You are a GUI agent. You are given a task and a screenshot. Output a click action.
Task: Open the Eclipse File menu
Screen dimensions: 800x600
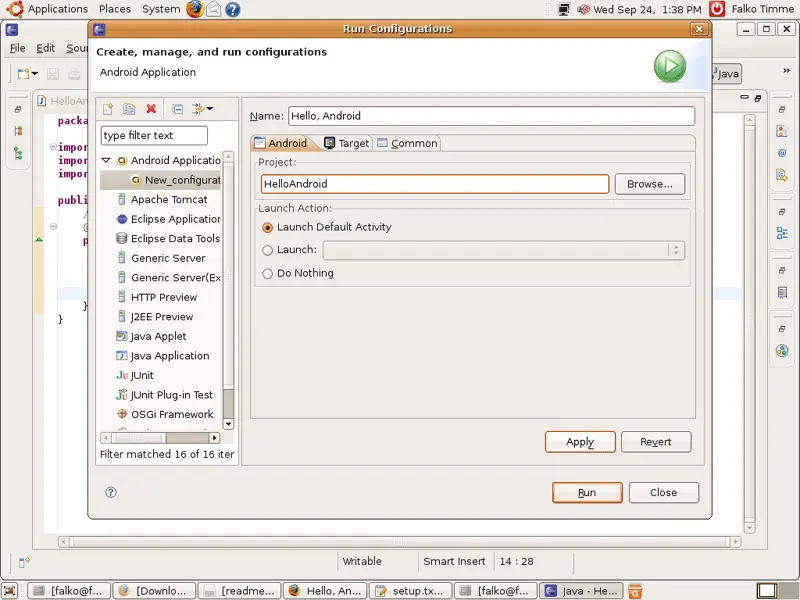point(17,48)
